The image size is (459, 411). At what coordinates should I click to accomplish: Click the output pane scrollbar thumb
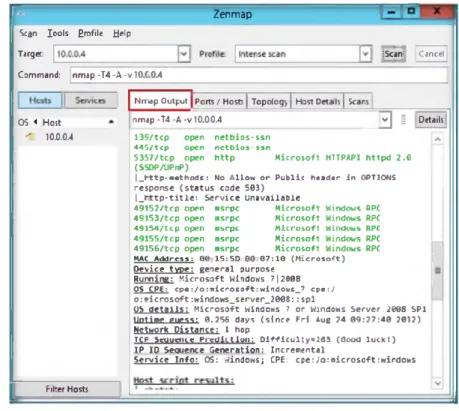pos(438,270)
